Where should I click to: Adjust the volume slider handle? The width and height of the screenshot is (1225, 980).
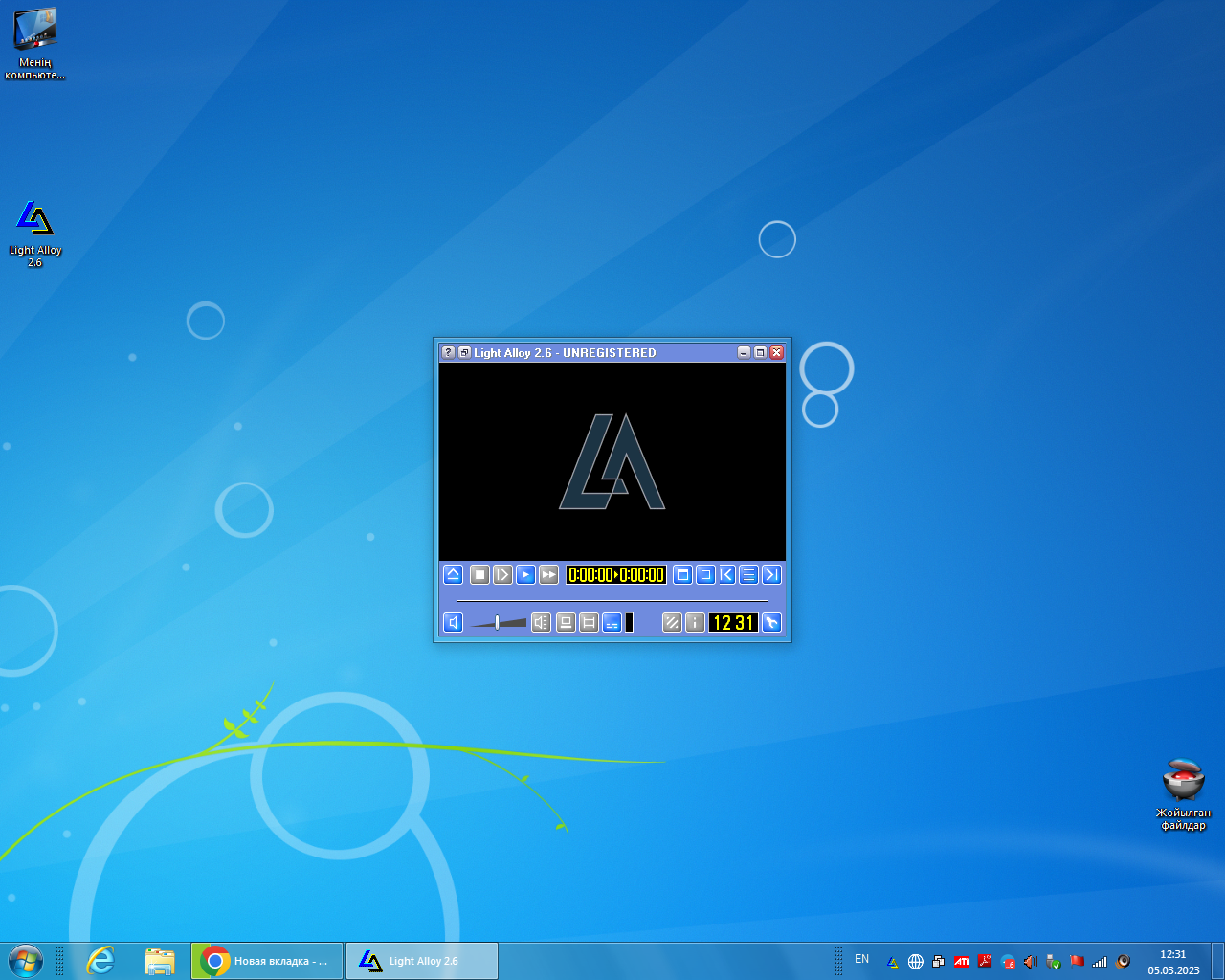497,622
